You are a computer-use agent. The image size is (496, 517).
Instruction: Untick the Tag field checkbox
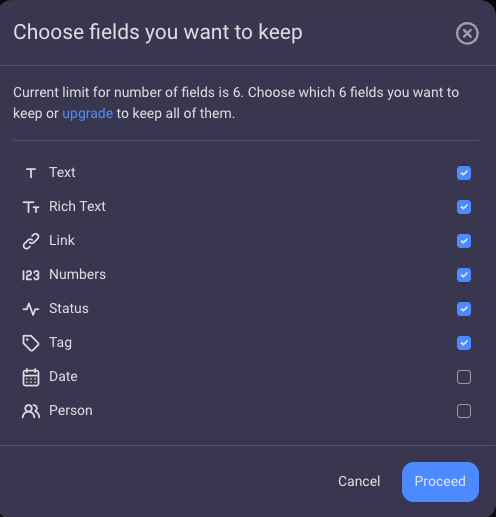pos(464,343)
